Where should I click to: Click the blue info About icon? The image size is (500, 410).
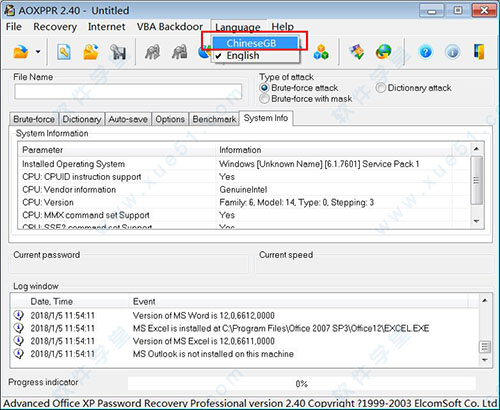452,52
